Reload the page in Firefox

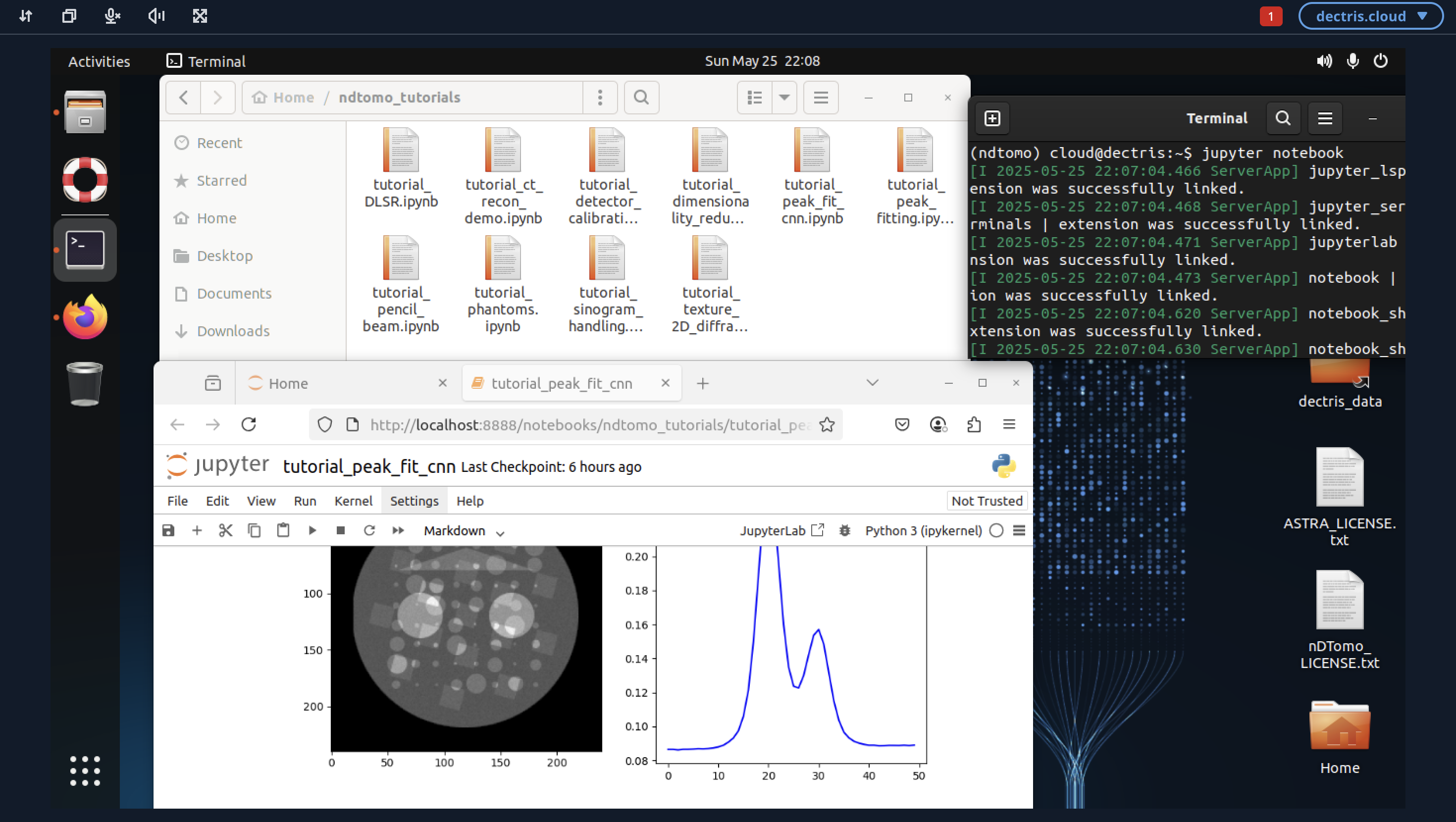[x=249, y=424]
